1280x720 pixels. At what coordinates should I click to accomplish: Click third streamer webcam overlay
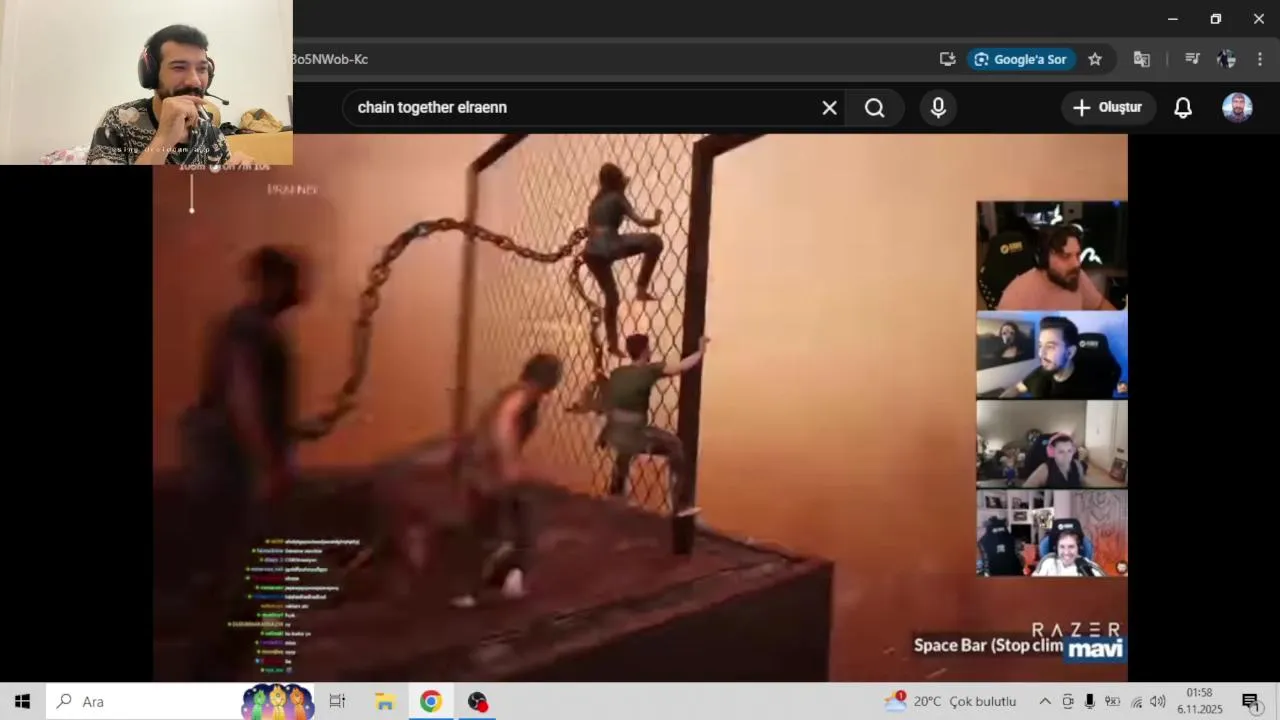[x=1052, y=444]
